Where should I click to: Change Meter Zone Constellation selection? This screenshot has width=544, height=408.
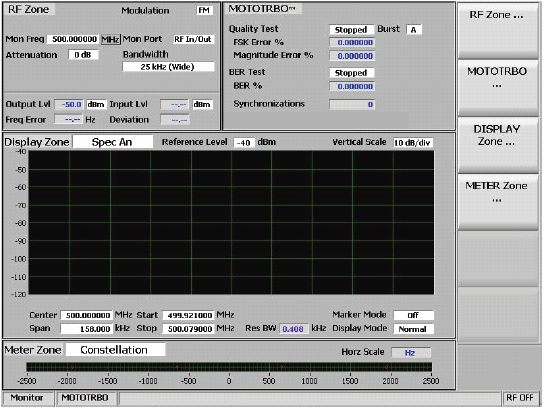[115, 350]
